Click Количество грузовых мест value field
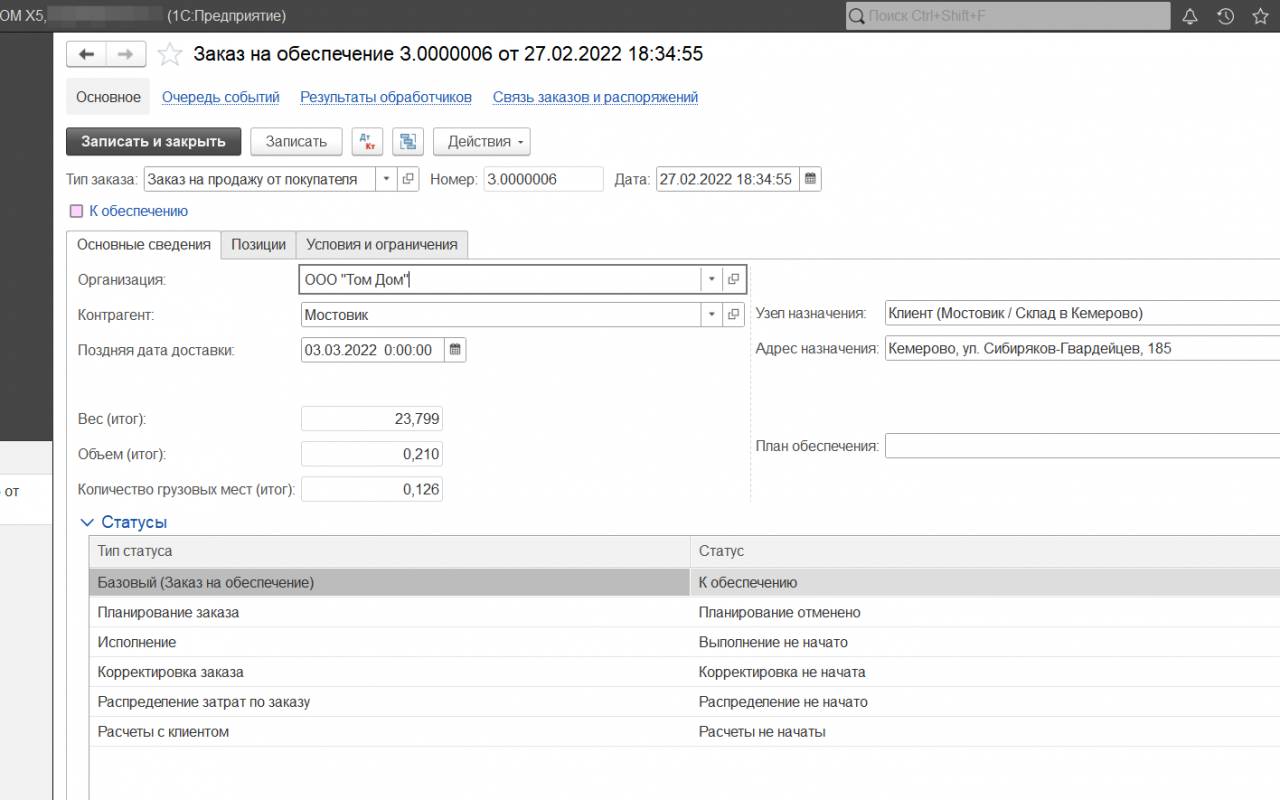This screenshot has width=1280, height=800. click(x=372, y=489)
